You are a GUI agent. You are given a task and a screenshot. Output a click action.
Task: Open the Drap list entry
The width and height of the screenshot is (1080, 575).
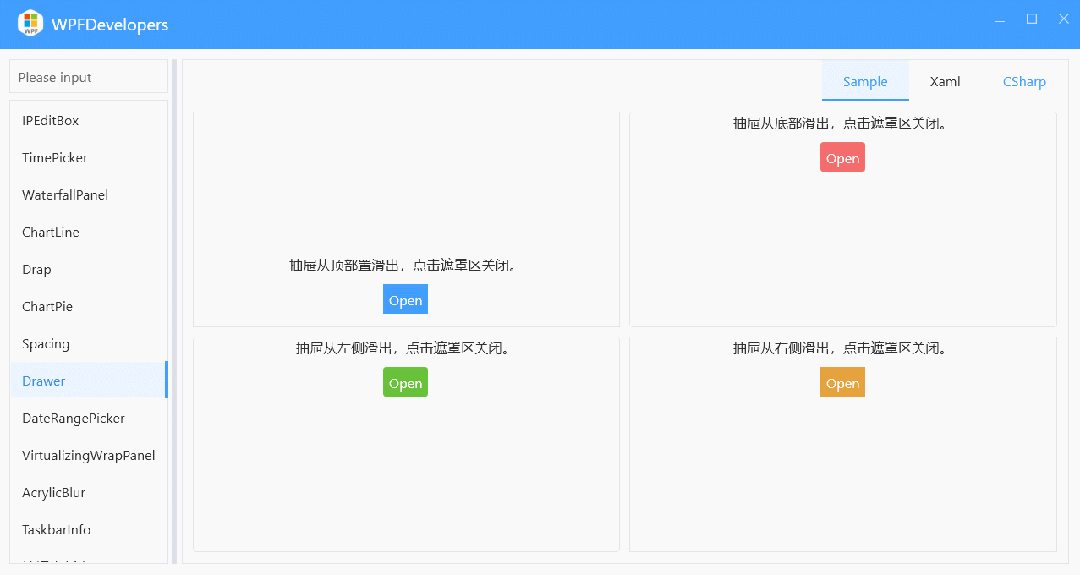[88, 269]
